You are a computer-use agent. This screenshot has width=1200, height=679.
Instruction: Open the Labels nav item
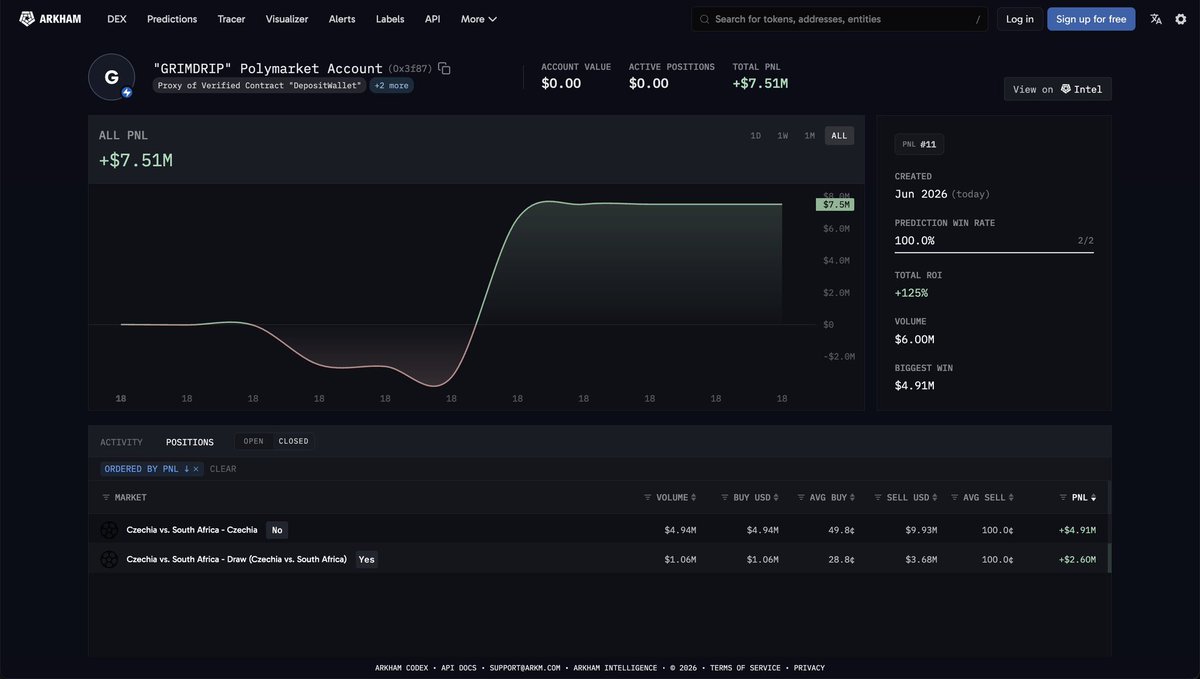390,19
